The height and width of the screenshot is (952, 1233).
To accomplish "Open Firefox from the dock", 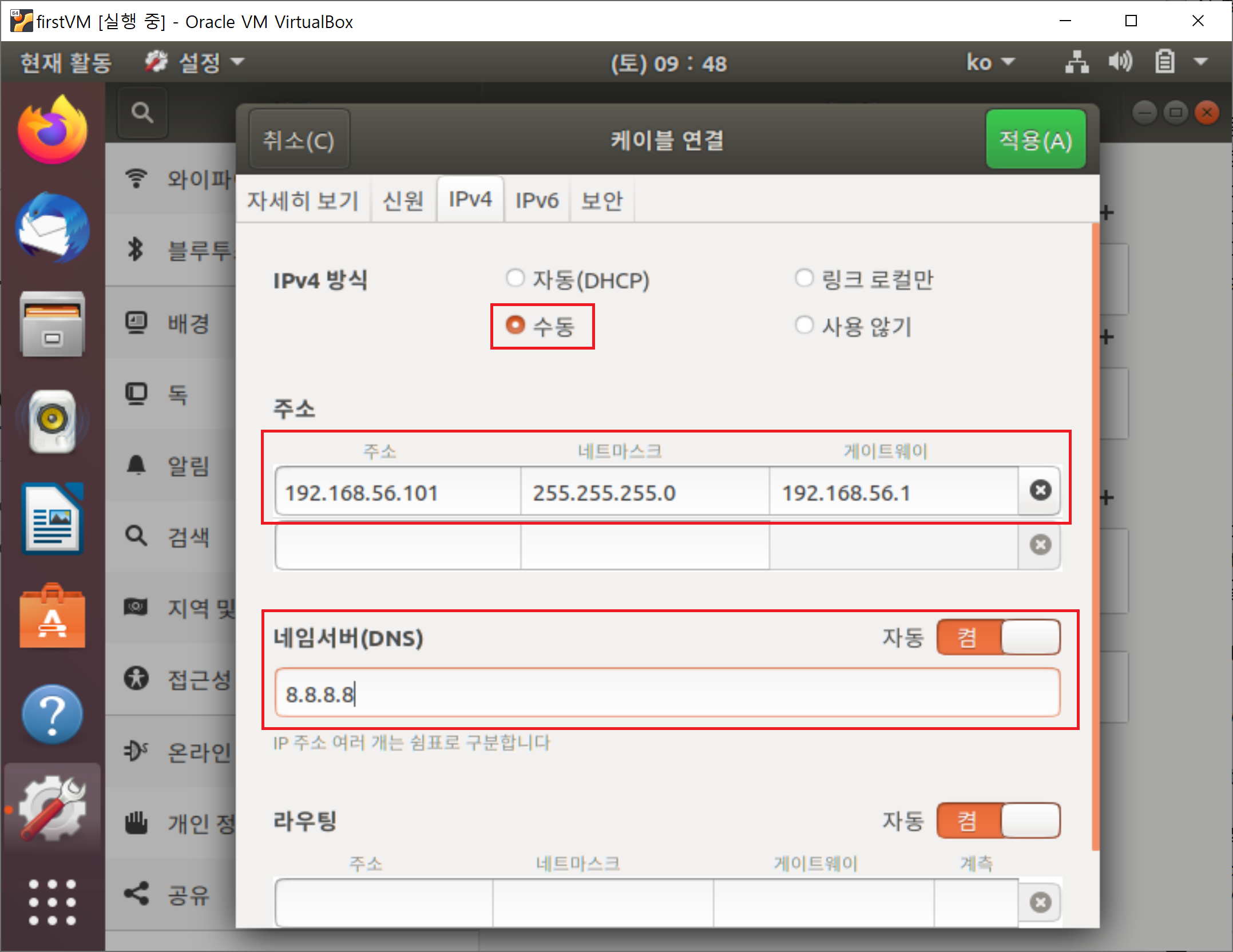I will pos(53,131).
